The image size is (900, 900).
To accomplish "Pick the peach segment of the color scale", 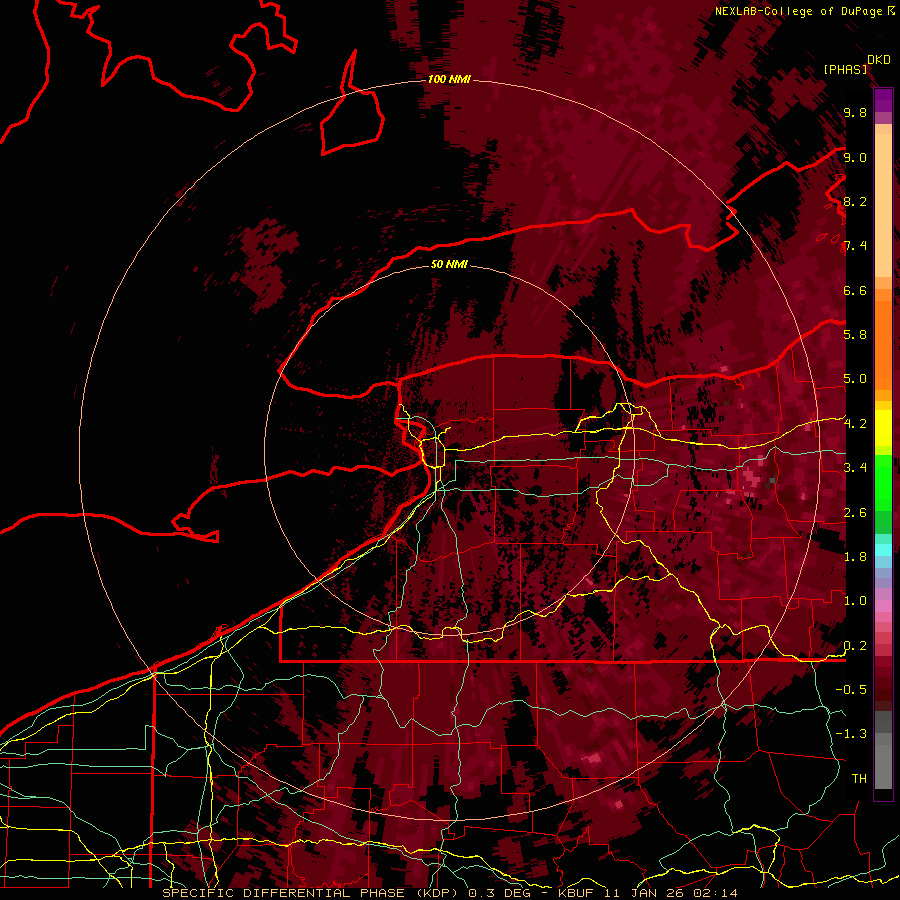I will tap(883, 207).
